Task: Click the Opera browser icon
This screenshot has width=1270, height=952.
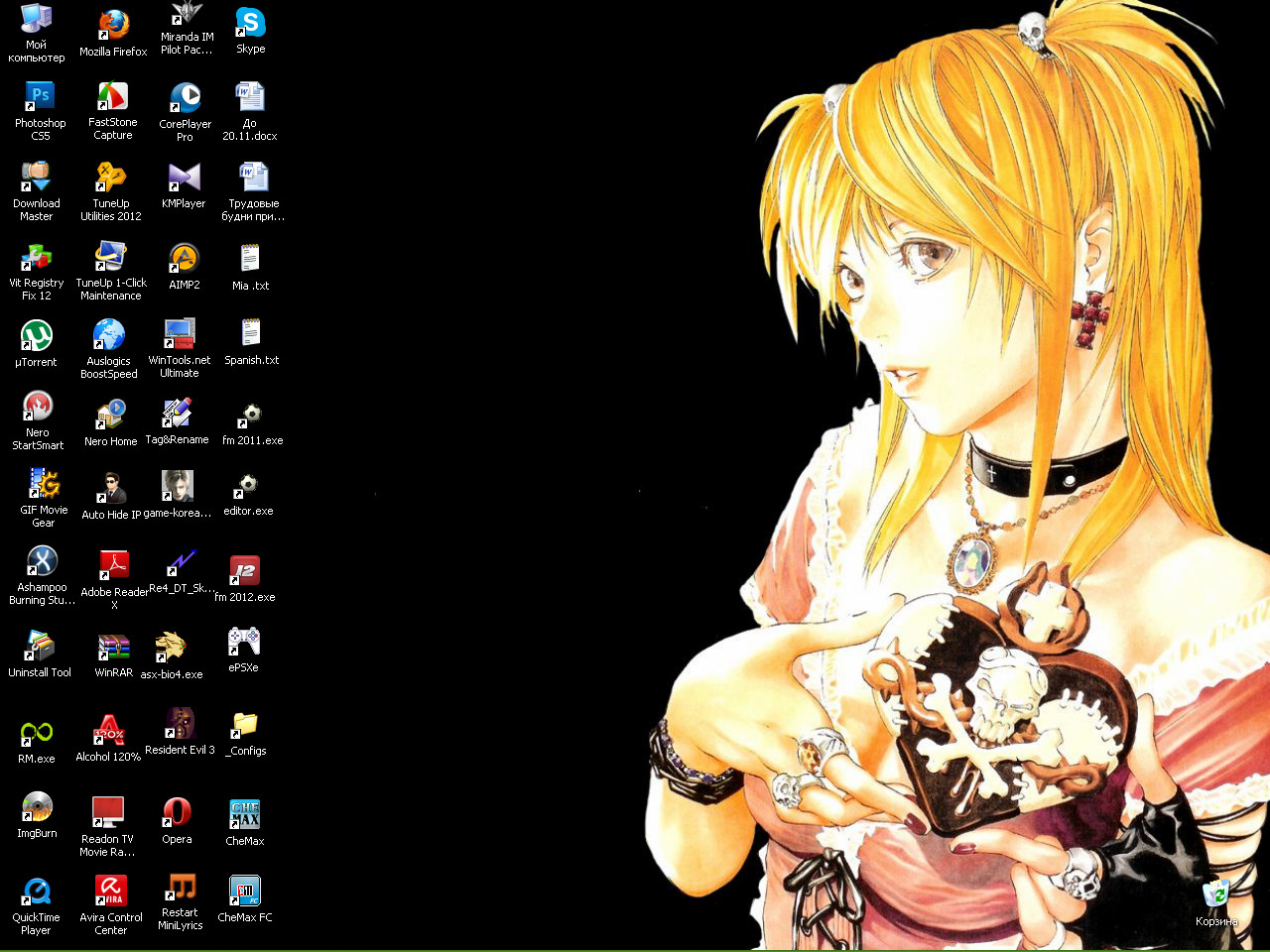Action: click(177, 812)
